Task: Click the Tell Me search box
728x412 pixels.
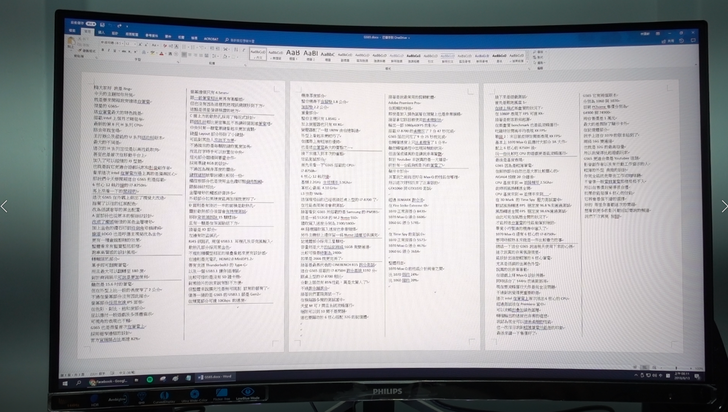Action: 242,40
